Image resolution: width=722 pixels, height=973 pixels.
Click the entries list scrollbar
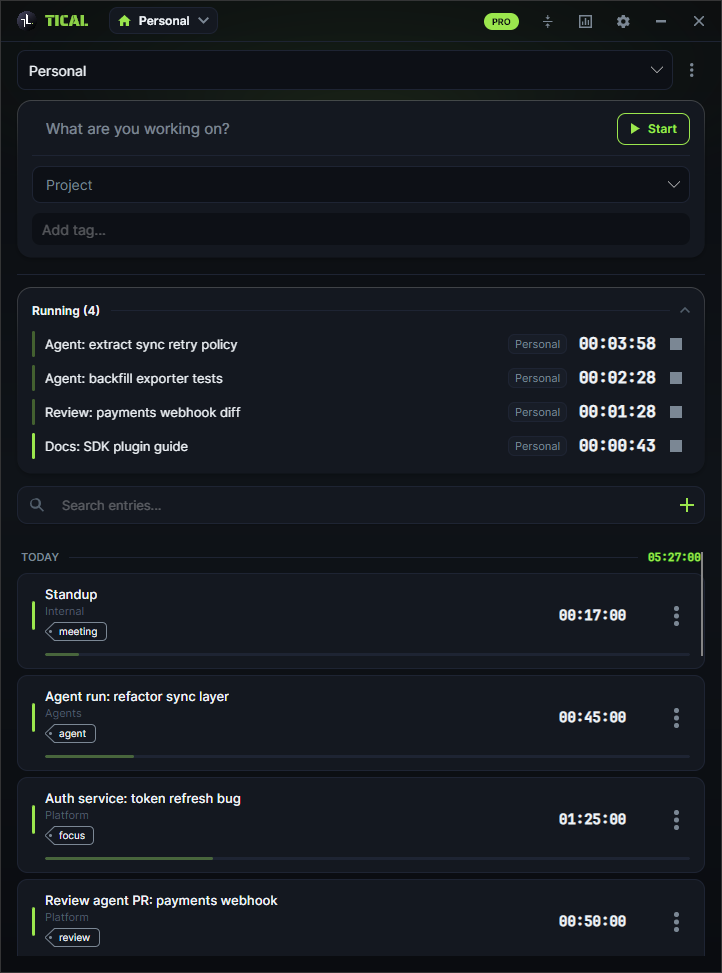tap(703, 605)
